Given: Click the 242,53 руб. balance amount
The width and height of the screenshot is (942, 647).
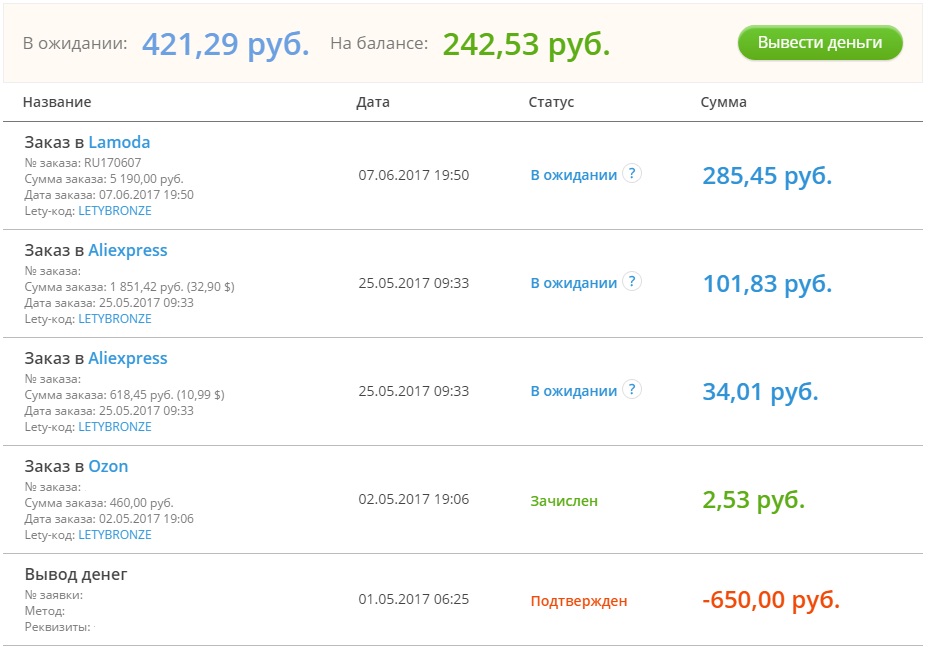Looking at the screenshot, I should 526,44.
